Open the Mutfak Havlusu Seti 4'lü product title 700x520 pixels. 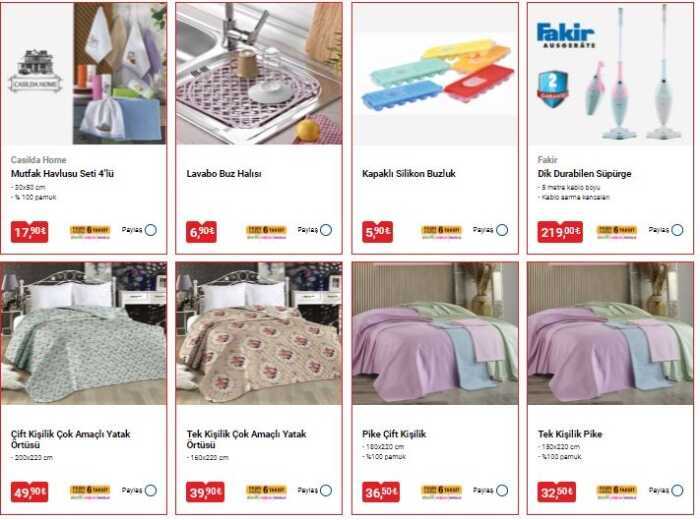coord(62,174)
